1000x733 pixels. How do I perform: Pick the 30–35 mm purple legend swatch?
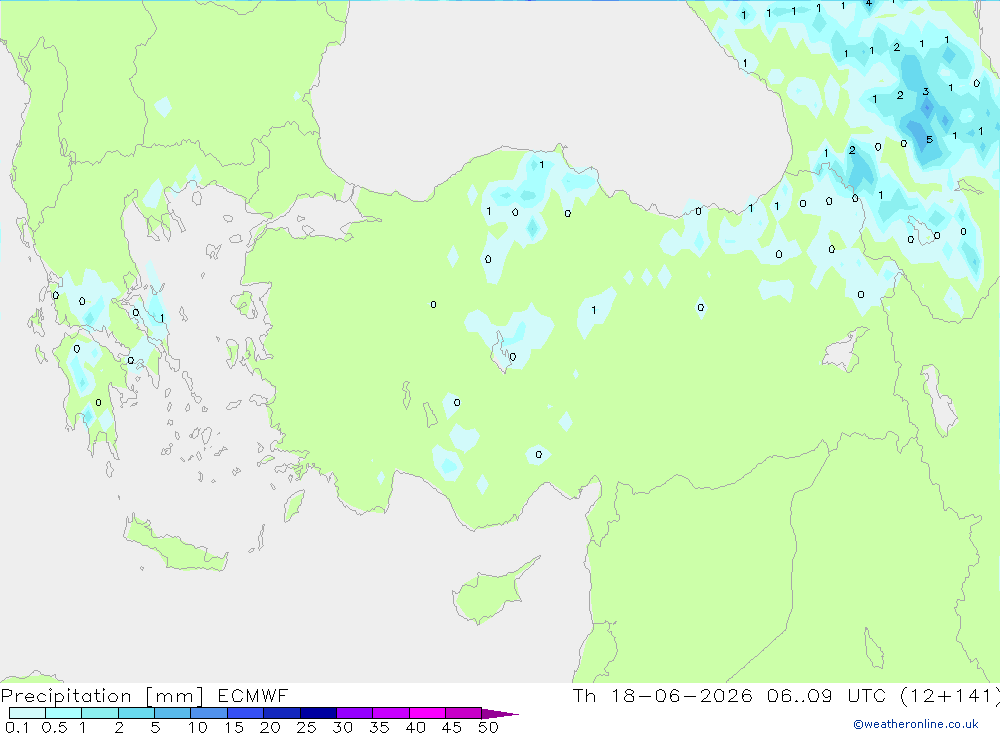click(x=354, y=713)
